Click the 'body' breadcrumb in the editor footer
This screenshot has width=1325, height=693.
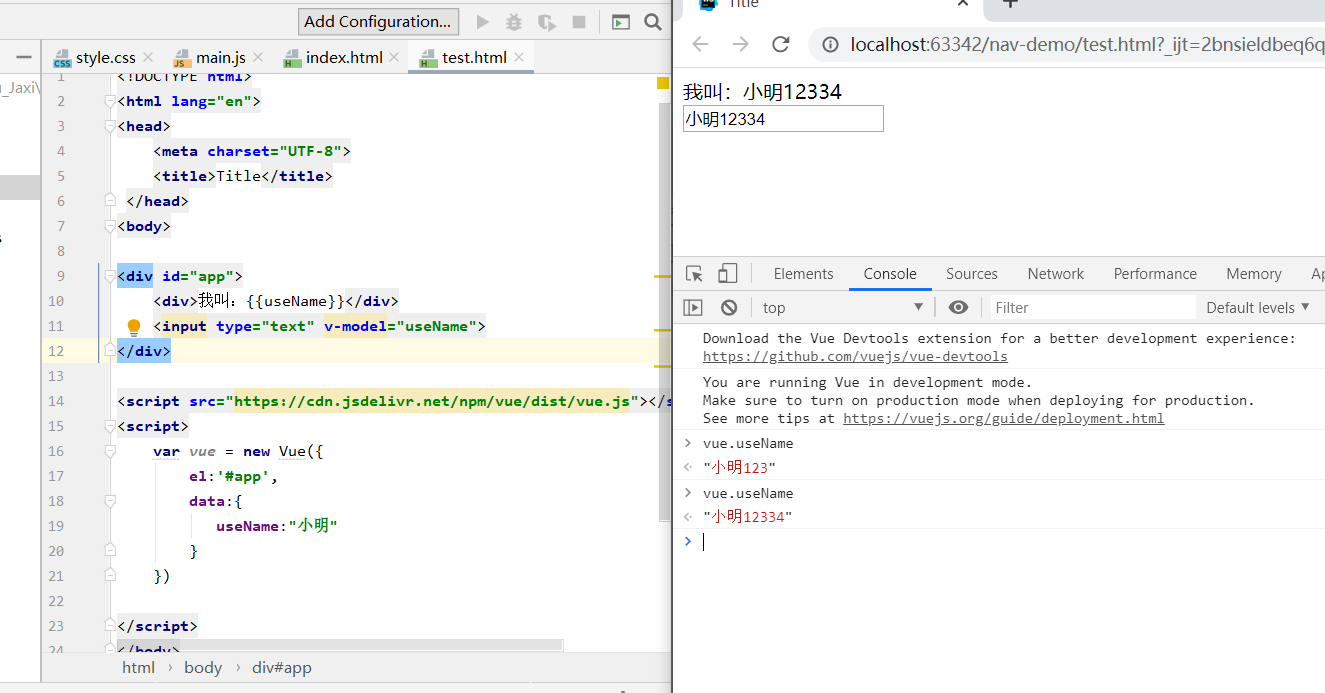pyautogui.click(x=203, y=668)
